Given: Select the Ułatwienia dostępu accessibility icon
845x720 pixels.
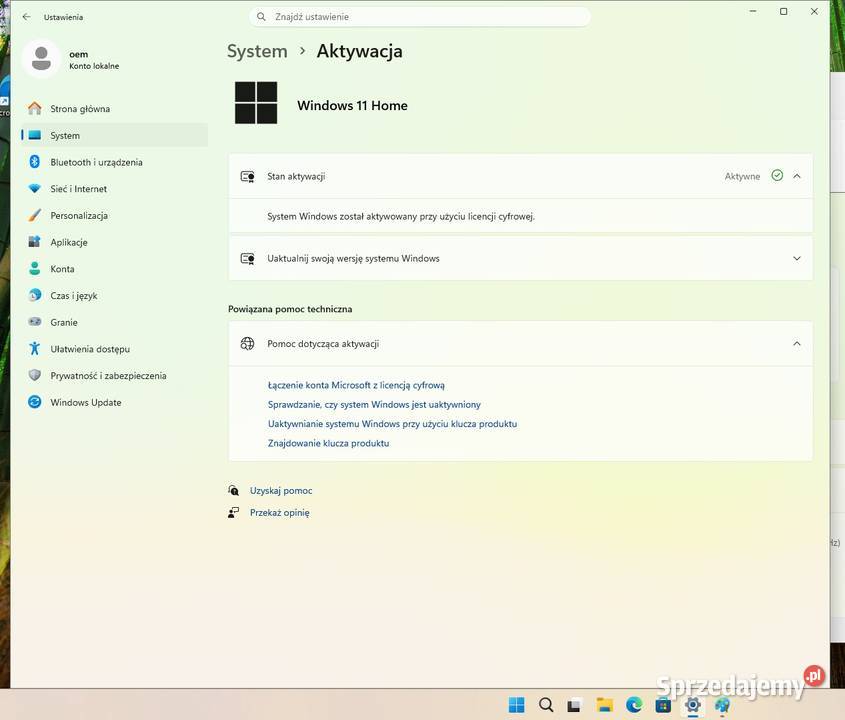Looking at the screenshot, I should pos(34,349).
